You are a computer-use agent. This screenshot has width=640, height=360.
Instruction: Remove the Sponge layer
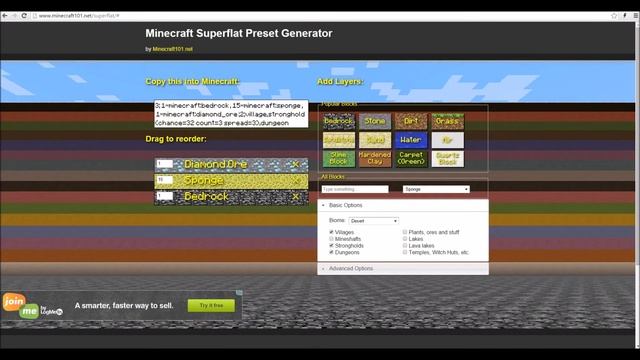[296, 180]
